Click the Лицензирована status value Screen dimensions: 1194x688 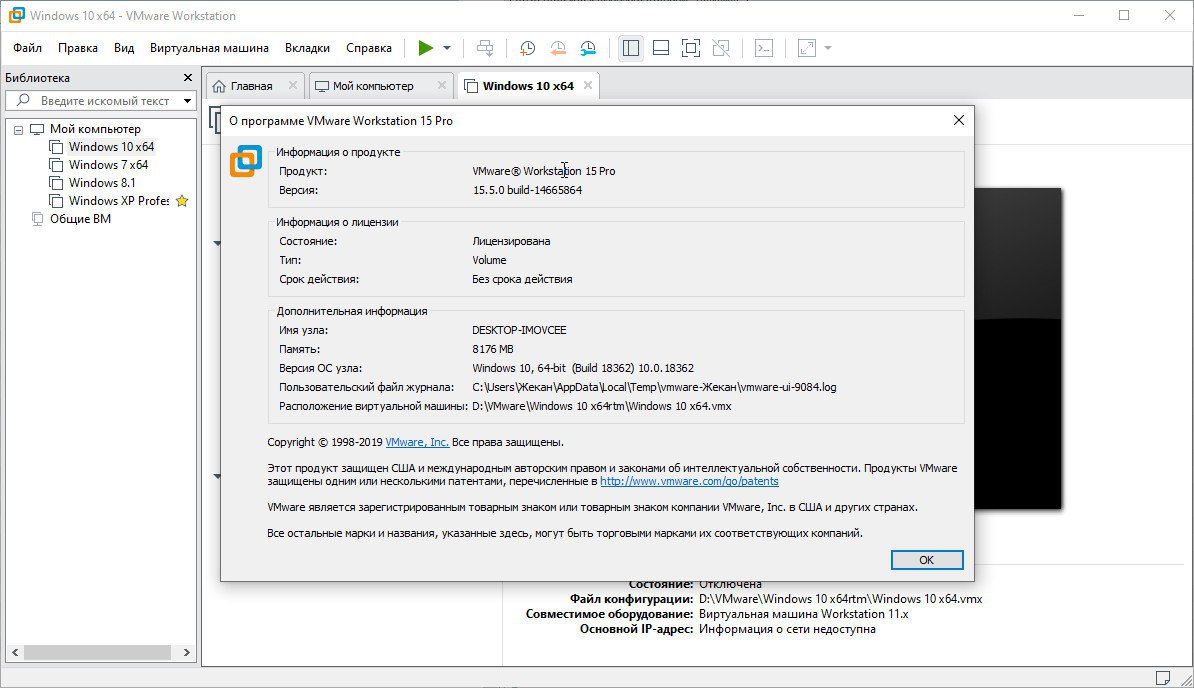pos(511,241)
